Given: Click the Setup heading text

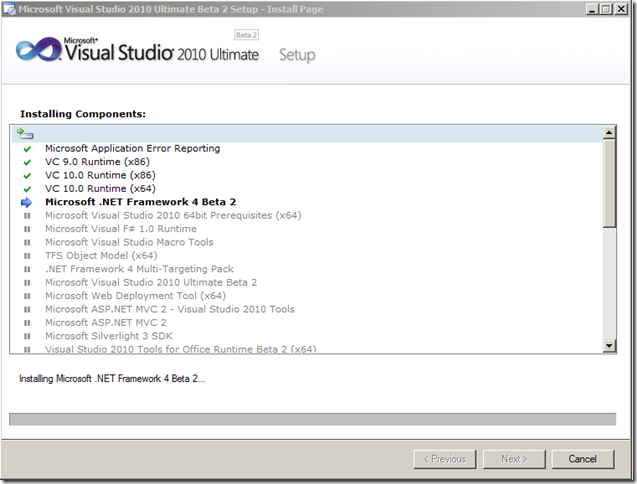Looking at the screenshot, I should coord(297,55).
